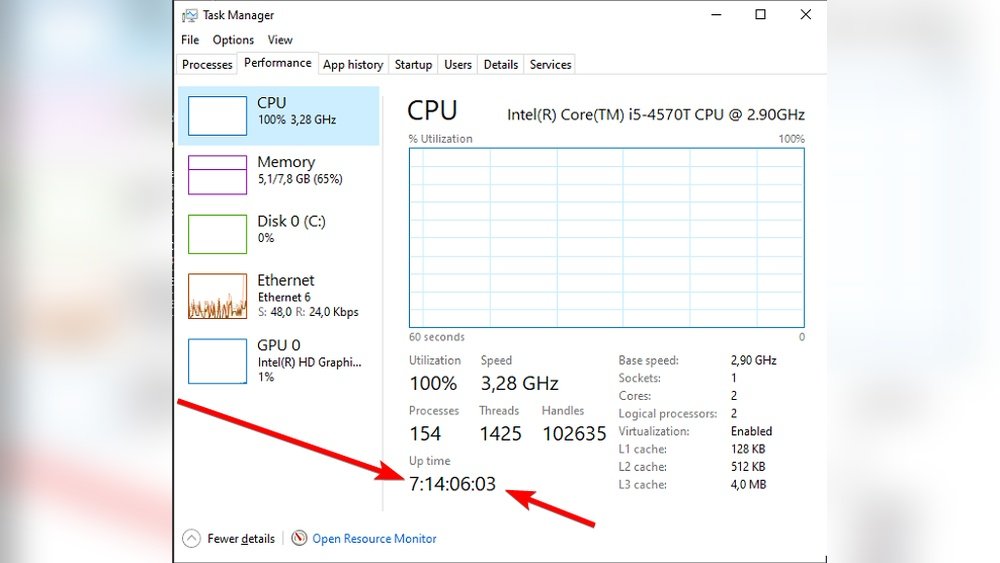The image size is (1000, 563).
Task: Open the Users tab
Action: coord(458,65)
